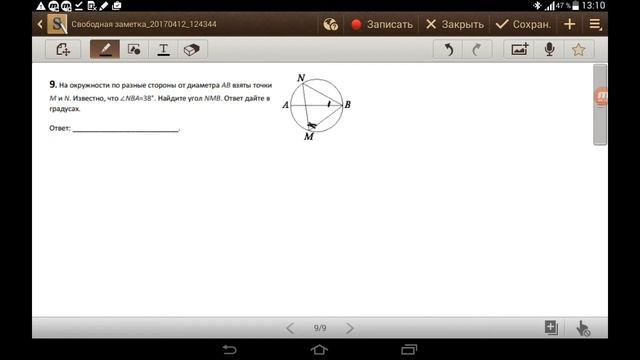Select the Eraser tool
This screenshot has width=640, height=360.
pos(192,49)
